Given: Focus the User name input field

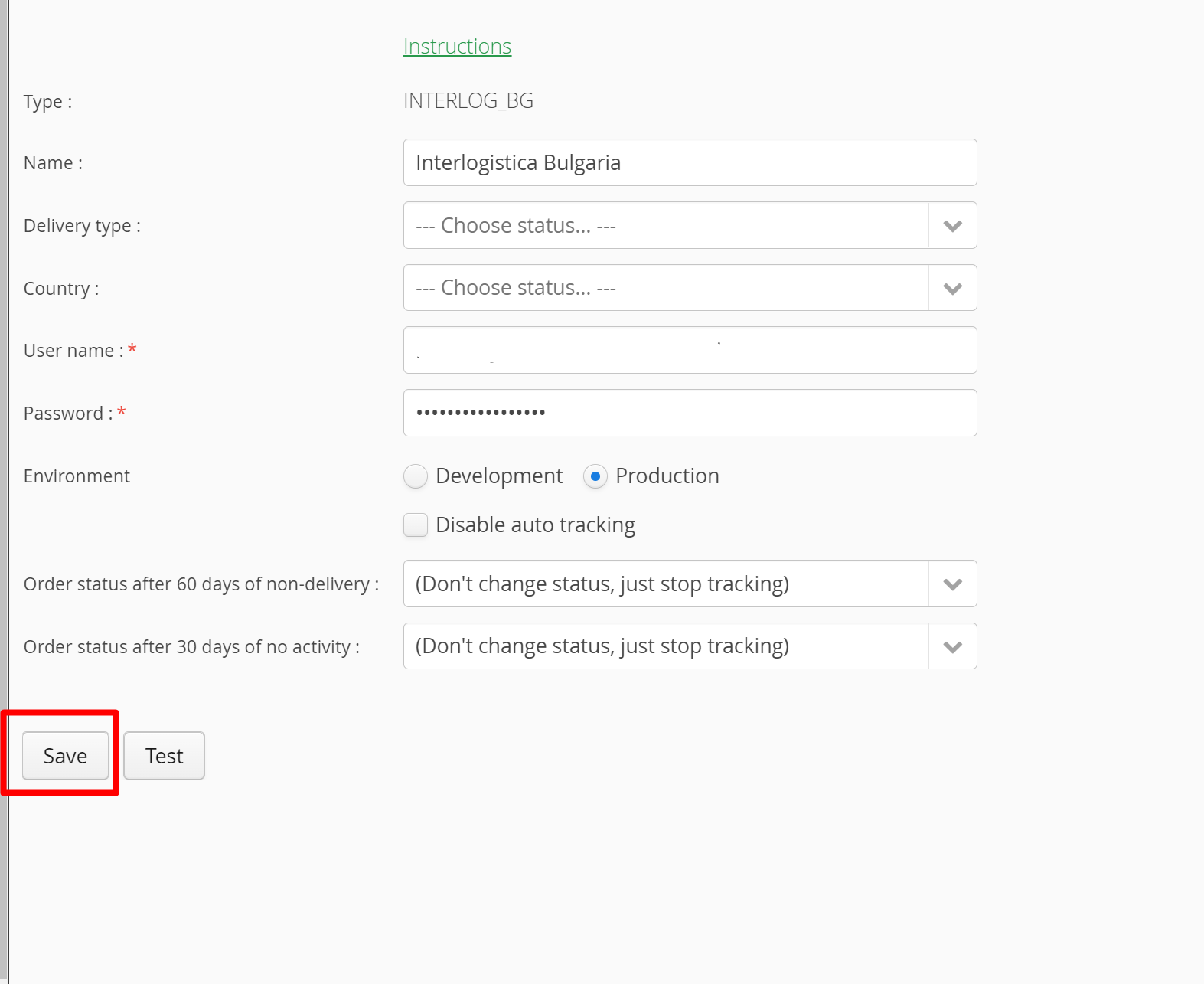Looking at the screenshot, I should (690, 350).
